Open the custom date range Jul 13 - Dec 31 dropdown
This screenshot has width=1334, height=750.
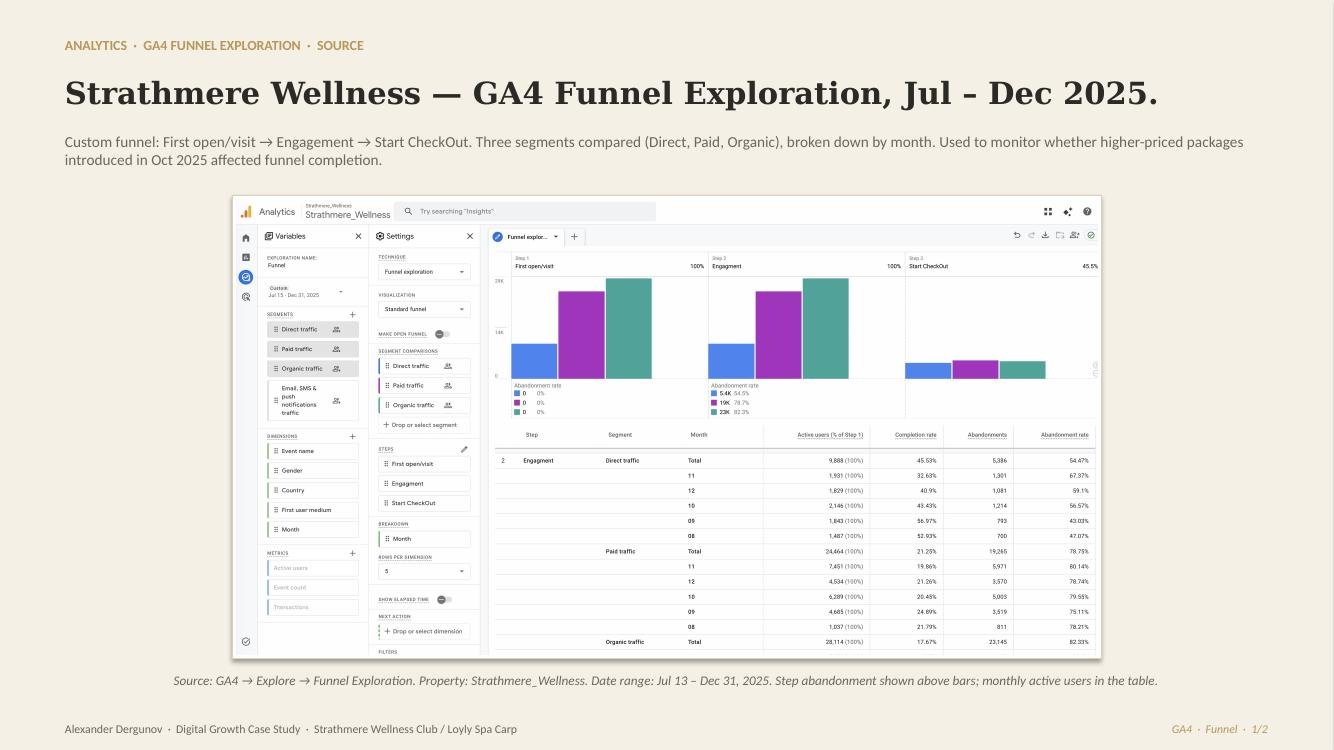tap(305, 291)
